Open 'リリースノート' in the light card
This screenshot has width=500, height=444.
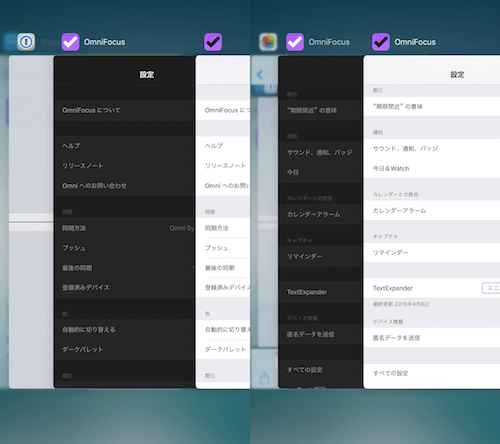tap(223, 166)
